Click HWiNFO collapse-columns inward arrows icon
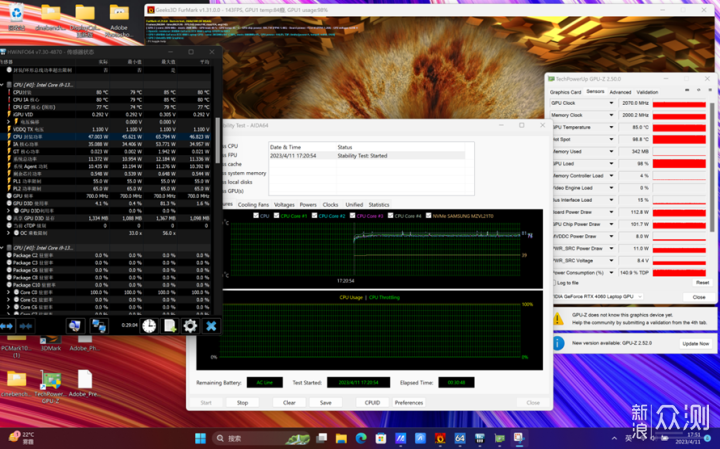 [x=26, y=326]
